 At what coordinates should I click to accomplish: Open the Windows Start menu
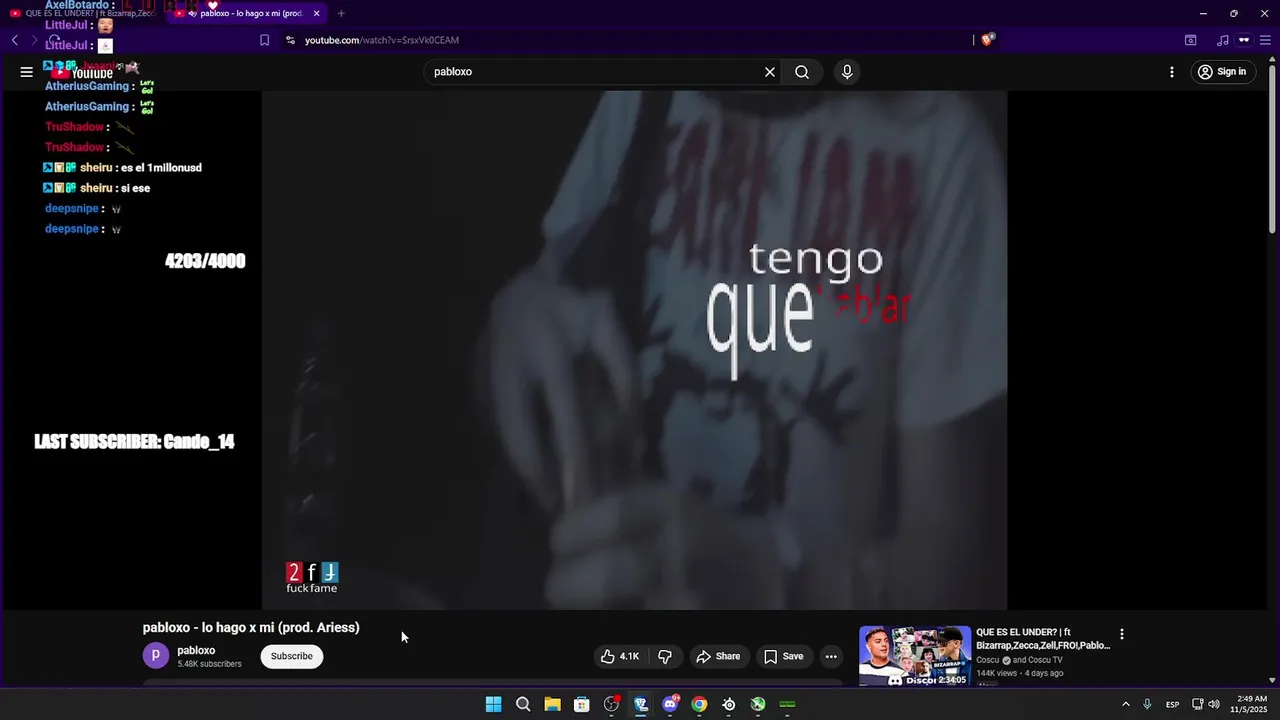(493, 704)
